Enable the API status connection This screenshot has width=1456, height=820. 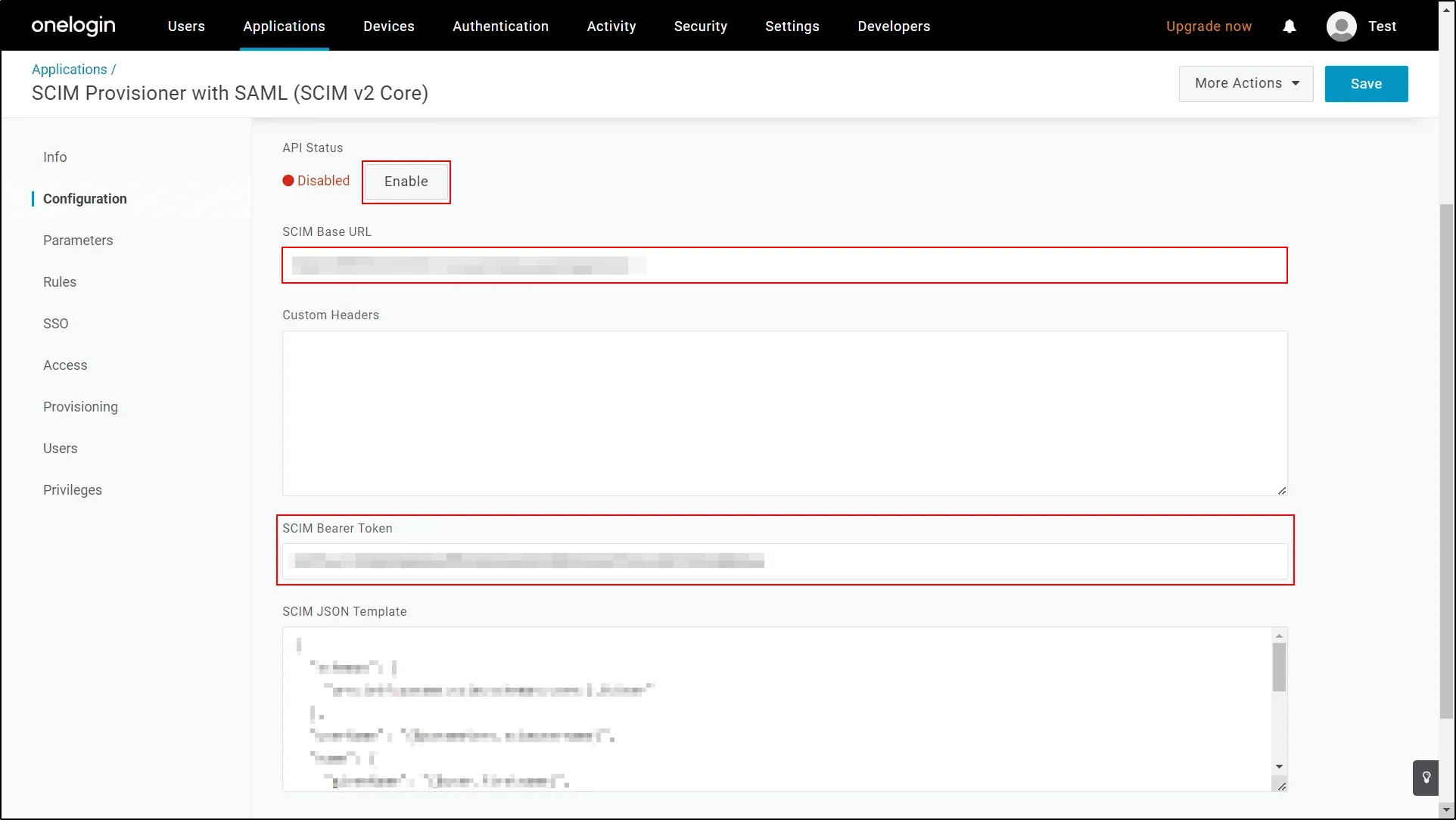point(406,182)
